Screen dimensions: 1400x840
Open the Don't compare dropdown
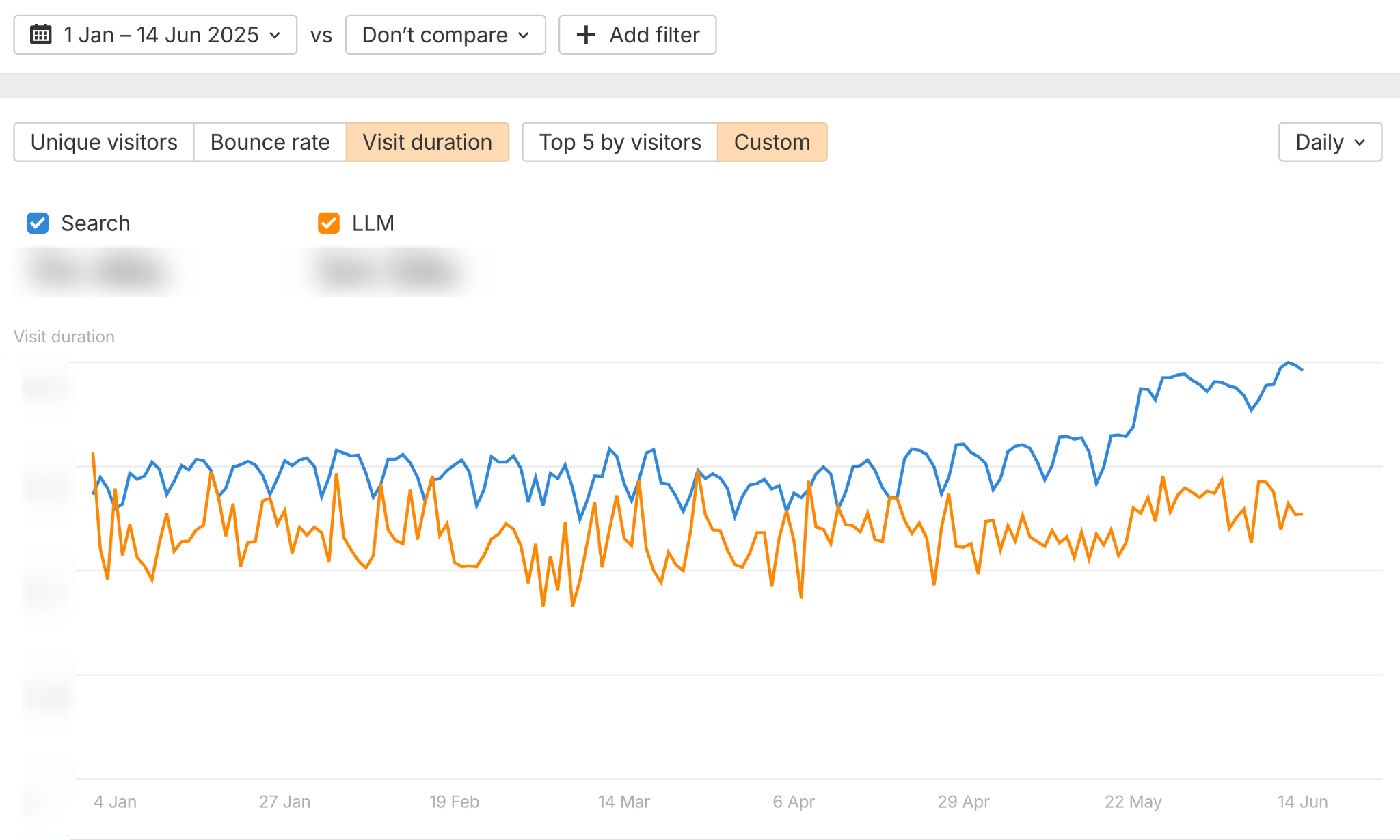[x=445, y=34]
